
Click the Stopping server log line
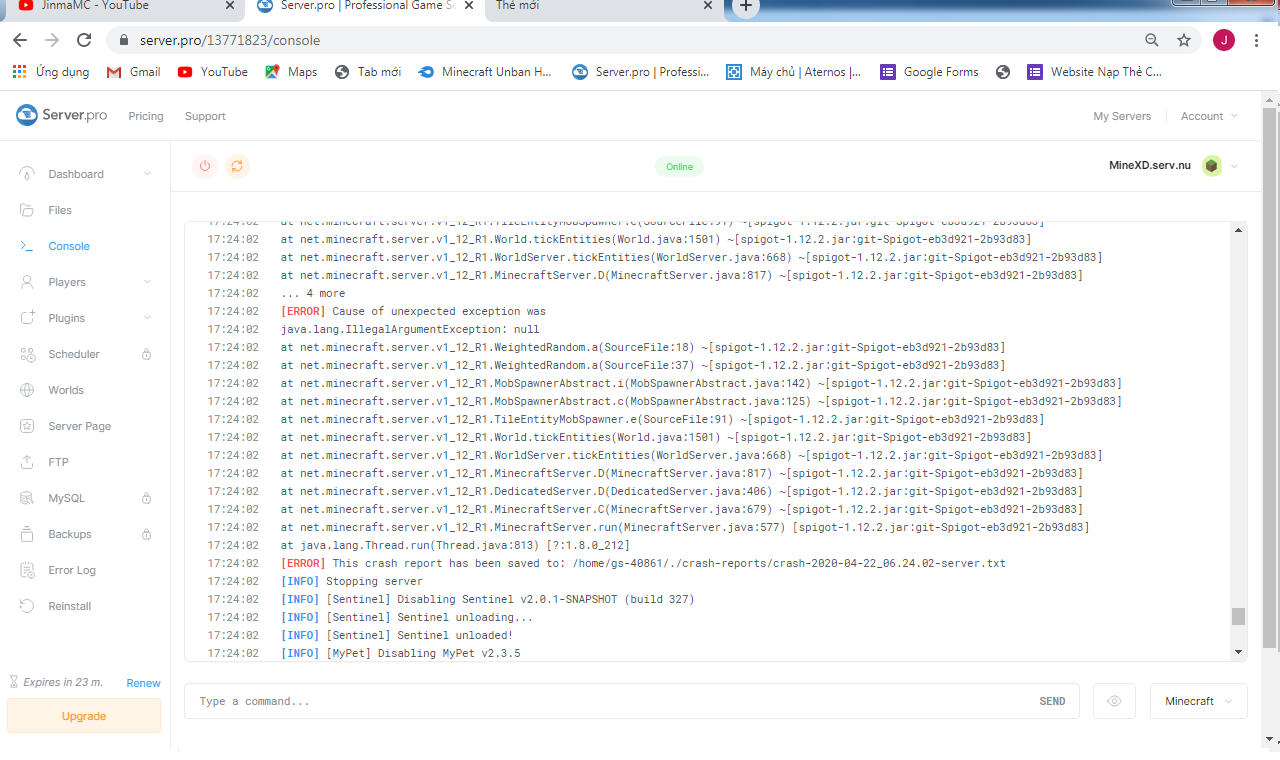tap(352, 581)
